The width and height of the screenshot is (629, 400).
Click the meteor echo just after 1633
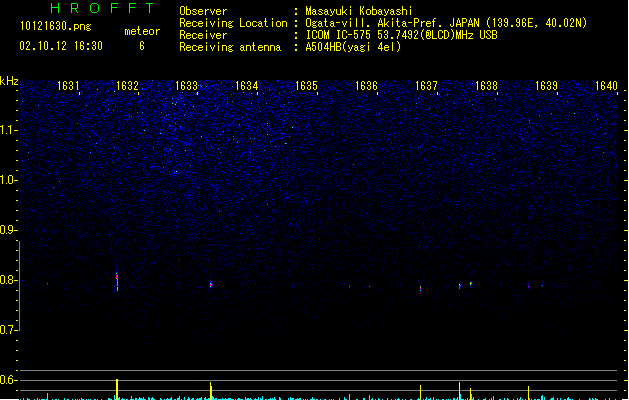(x=211, y=284)
